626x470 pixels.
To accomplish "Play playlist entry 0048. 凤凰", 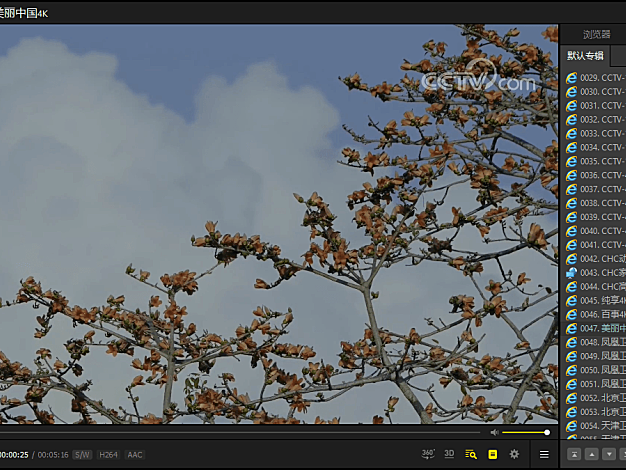I will [x=595, y=343].
